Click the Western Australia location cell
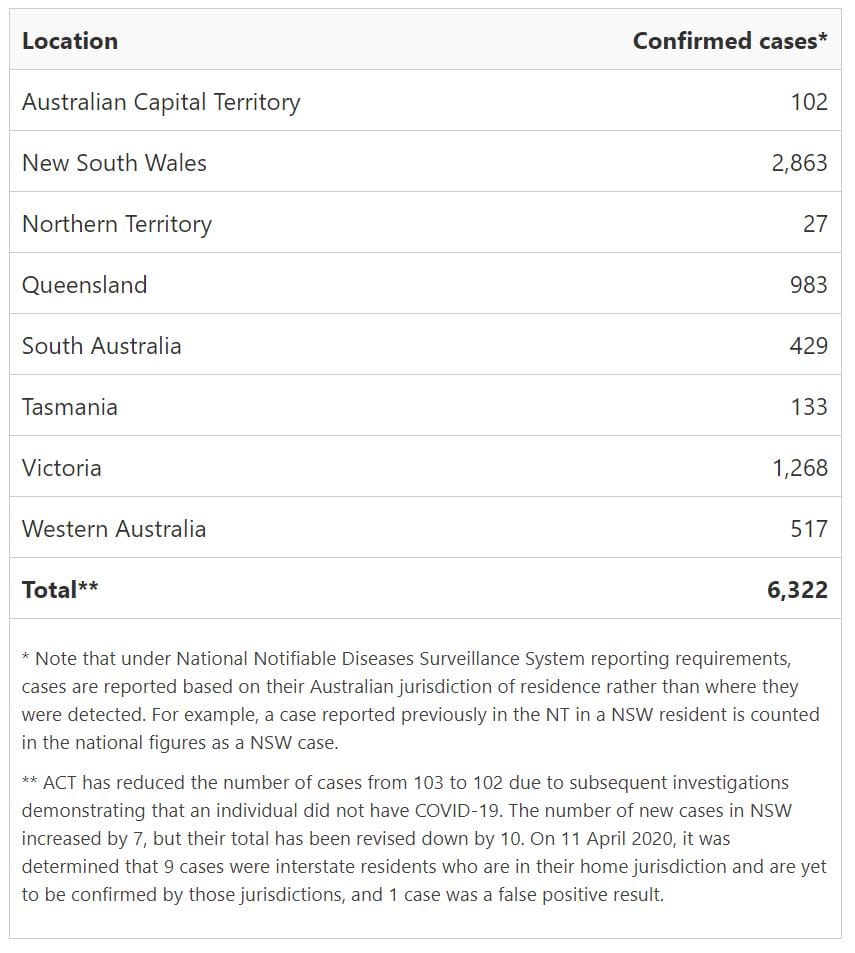 point(114,529)
